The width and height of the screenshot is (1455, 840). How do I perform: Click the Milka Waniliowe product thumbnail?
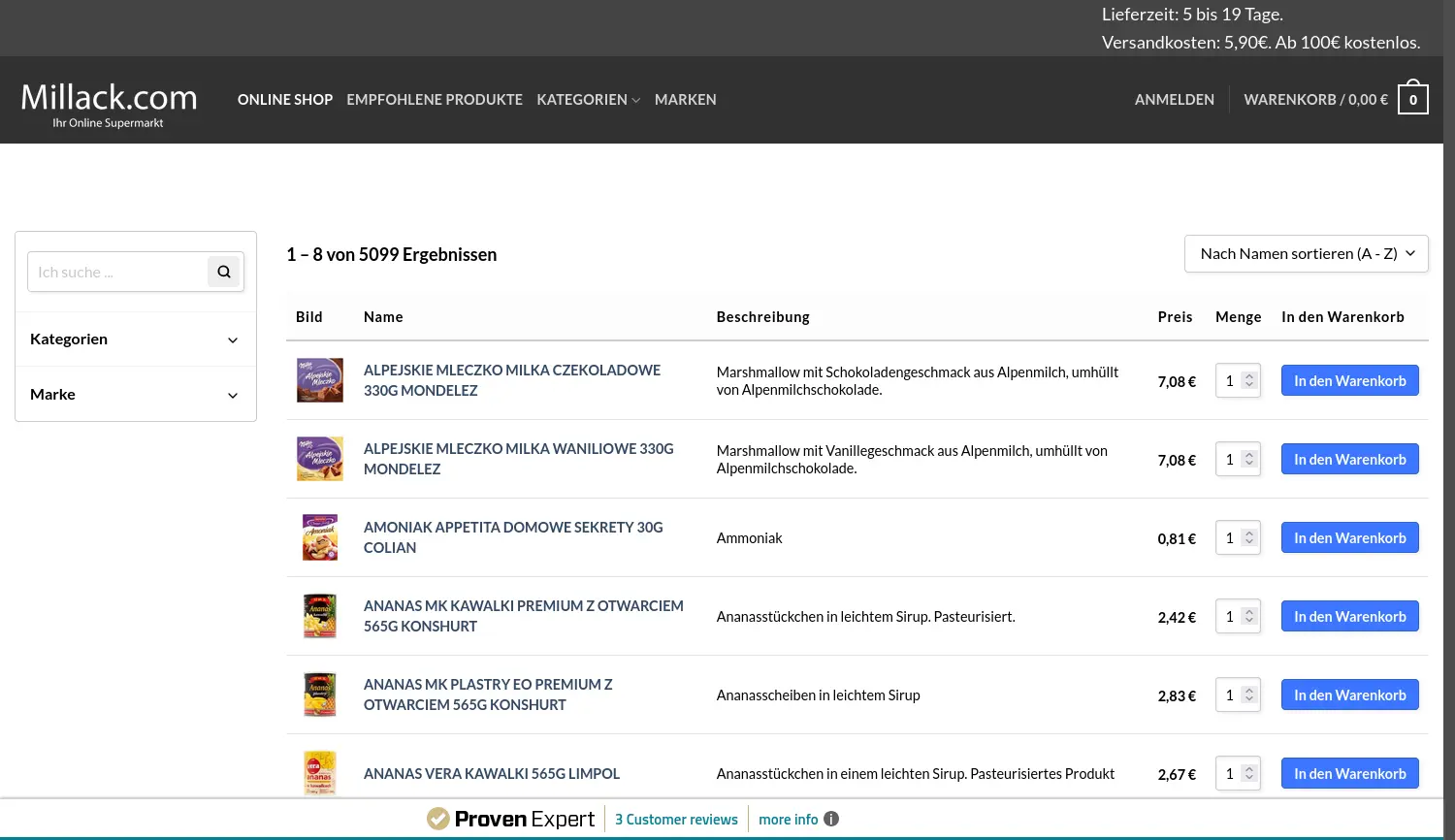[320, 458]
